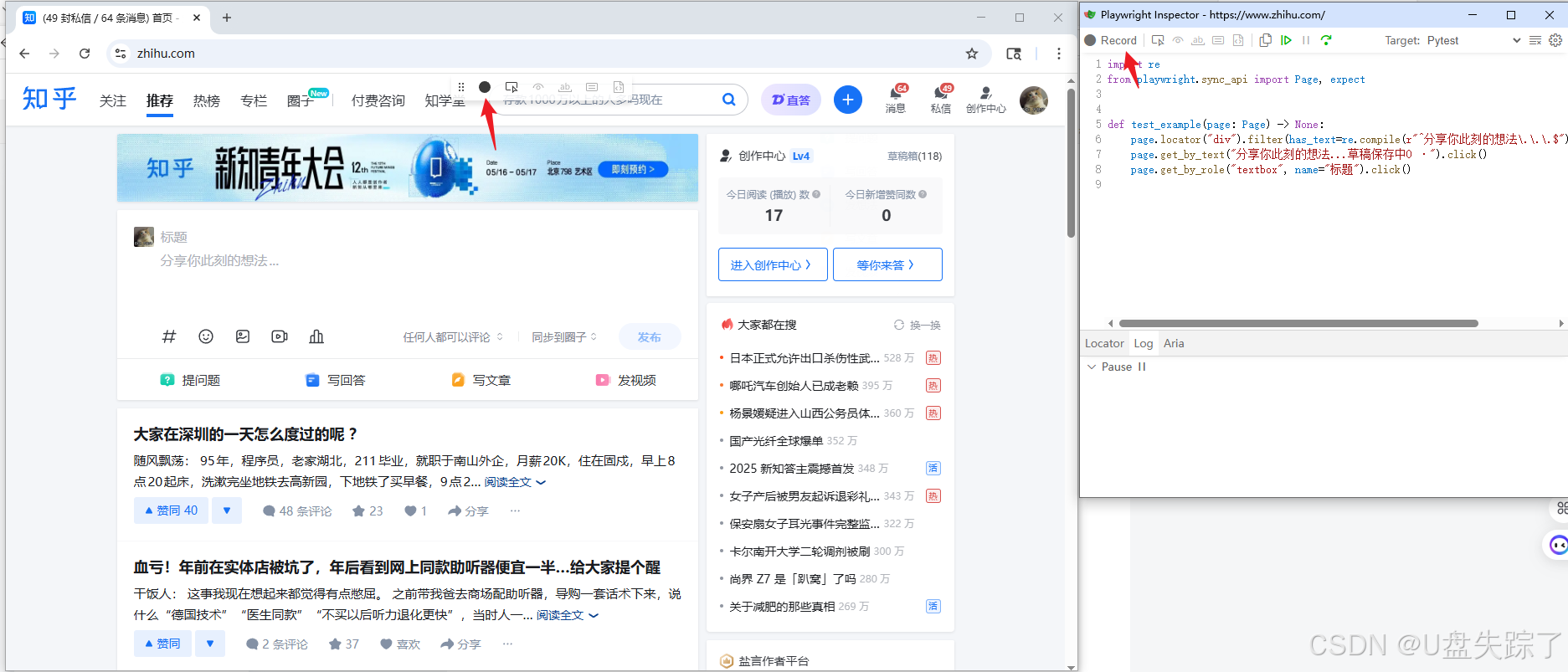Click 提问题 shortcut
1568x672 pixels.
tap(191, 380)
